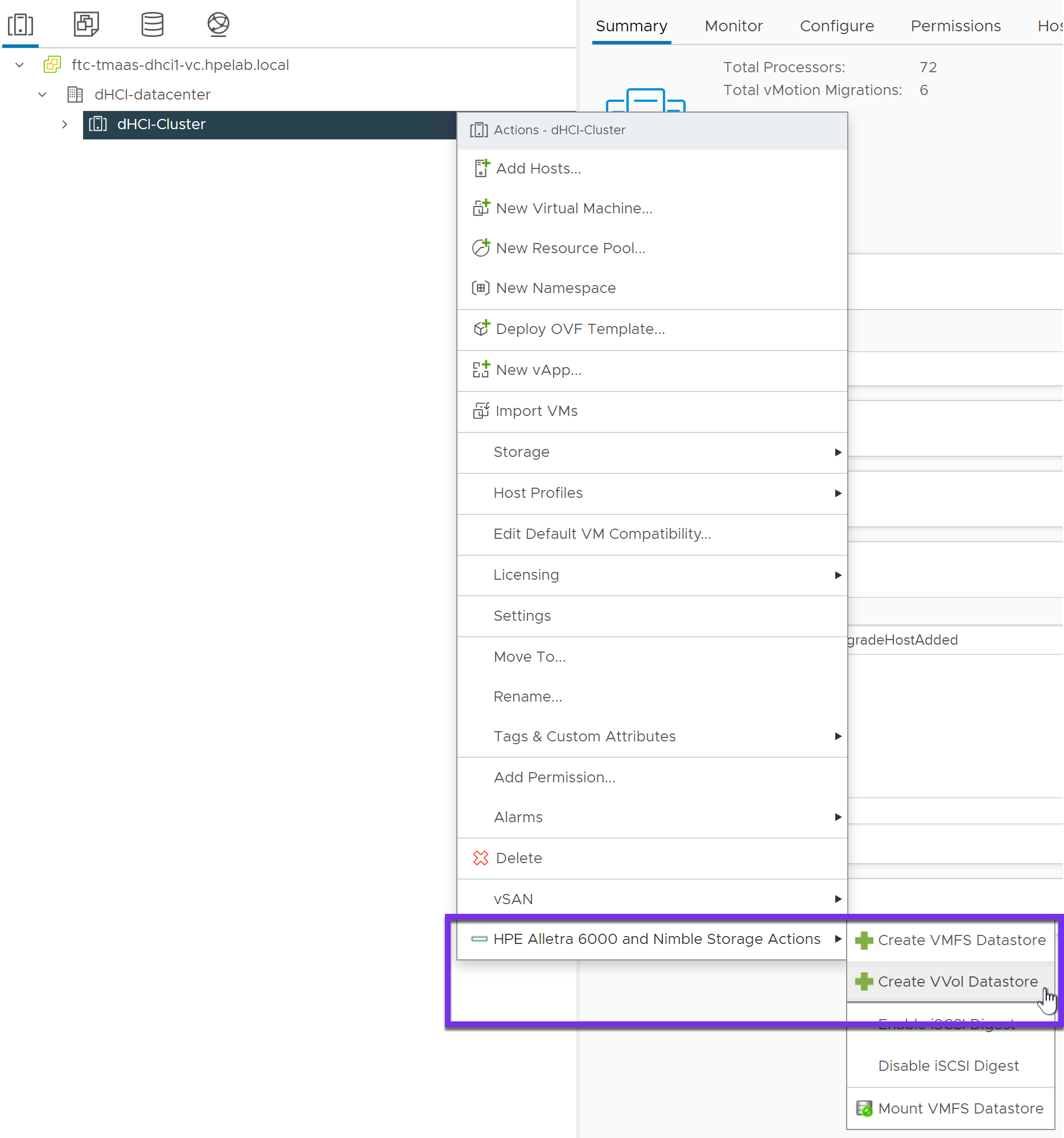Screen dimensions: 1064x1138
Task: Open the Hosts and Clusters inventory view
Action: click(x=20, y=24)
